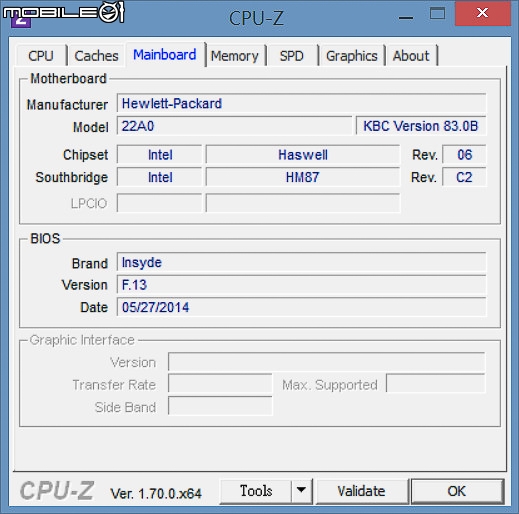
Task: Maximize the CPU-Z window
Action: [x=437, y=14]
